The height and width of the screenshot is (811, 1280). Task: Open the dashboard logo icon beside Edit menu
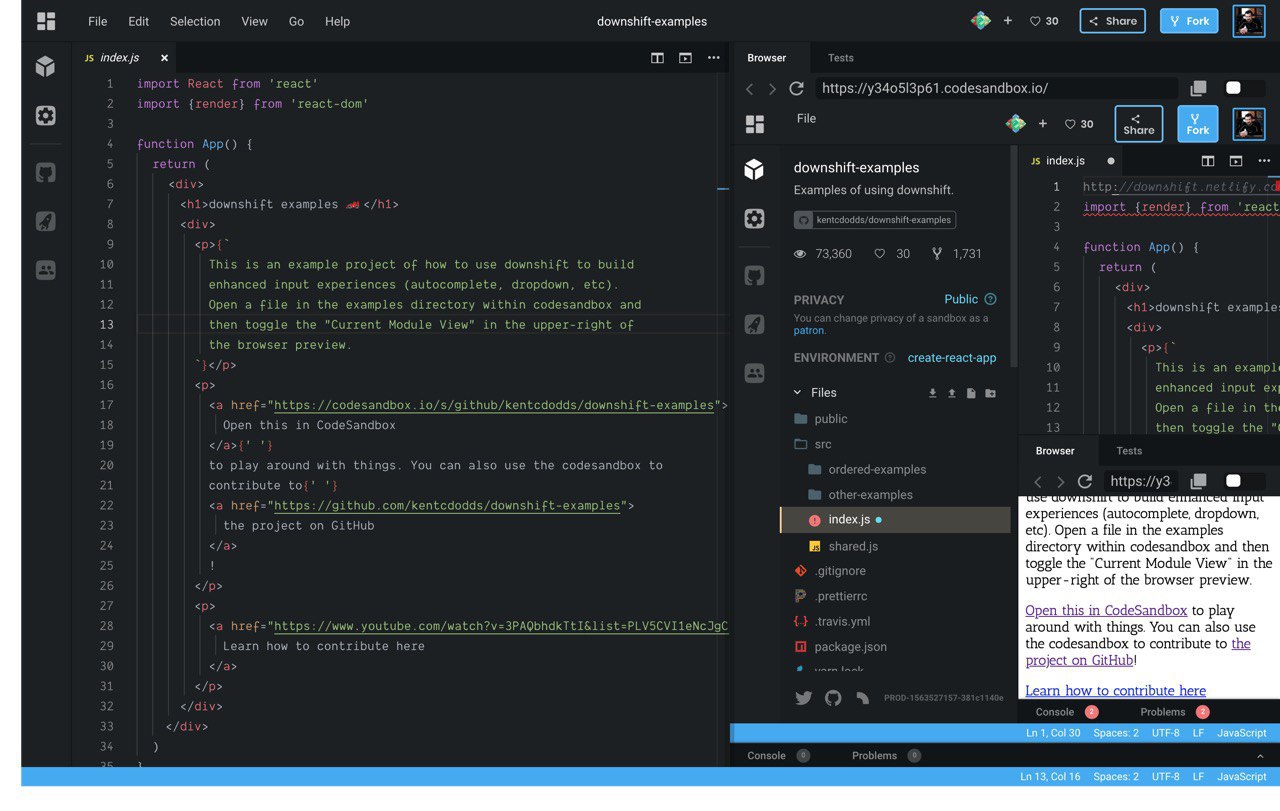click(46, 21)
